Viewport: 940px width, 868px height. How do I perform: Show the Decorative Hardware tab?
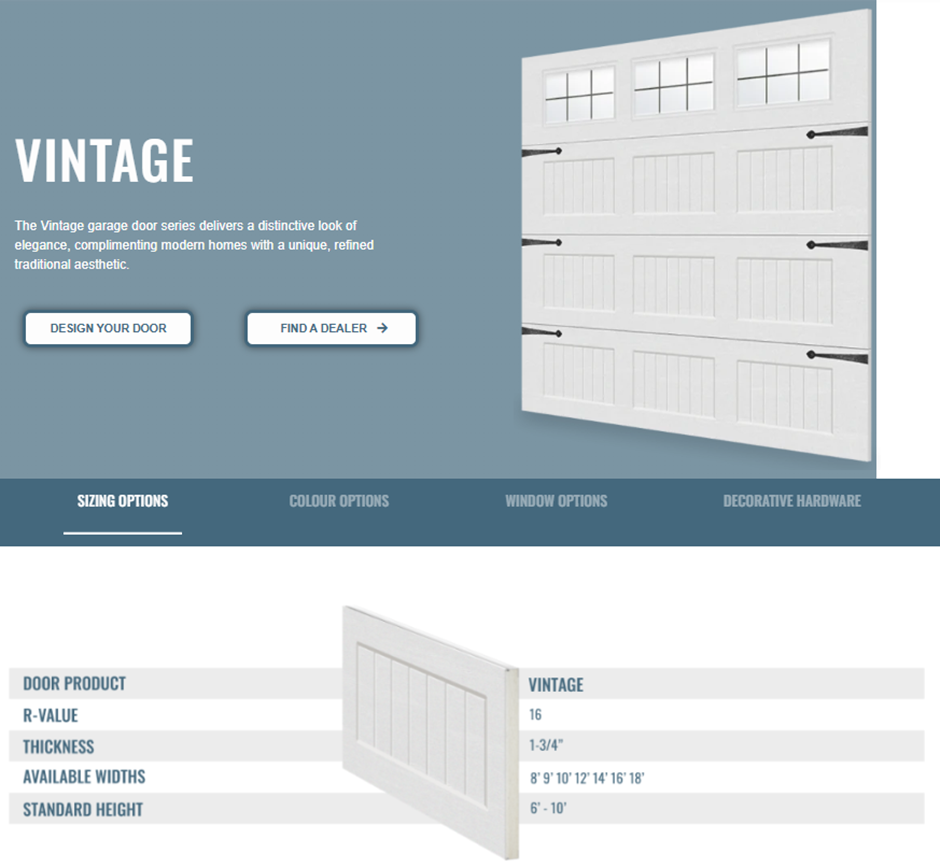792,501
